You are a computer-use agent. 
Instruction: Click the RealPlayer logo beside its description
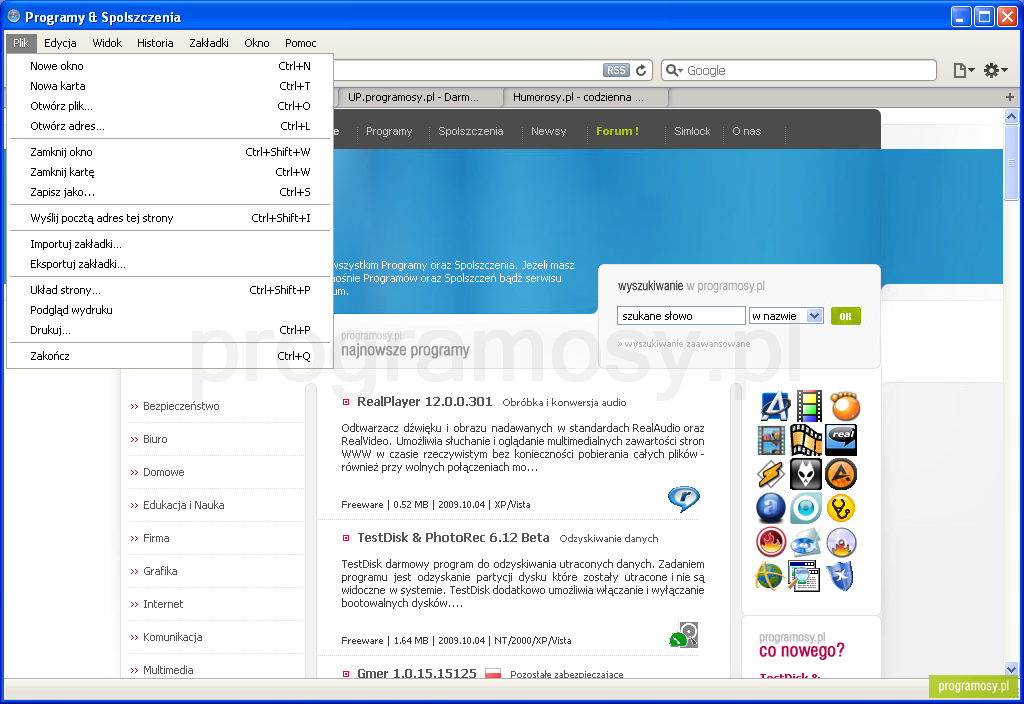pyautogui.click(x=684, y=499)
